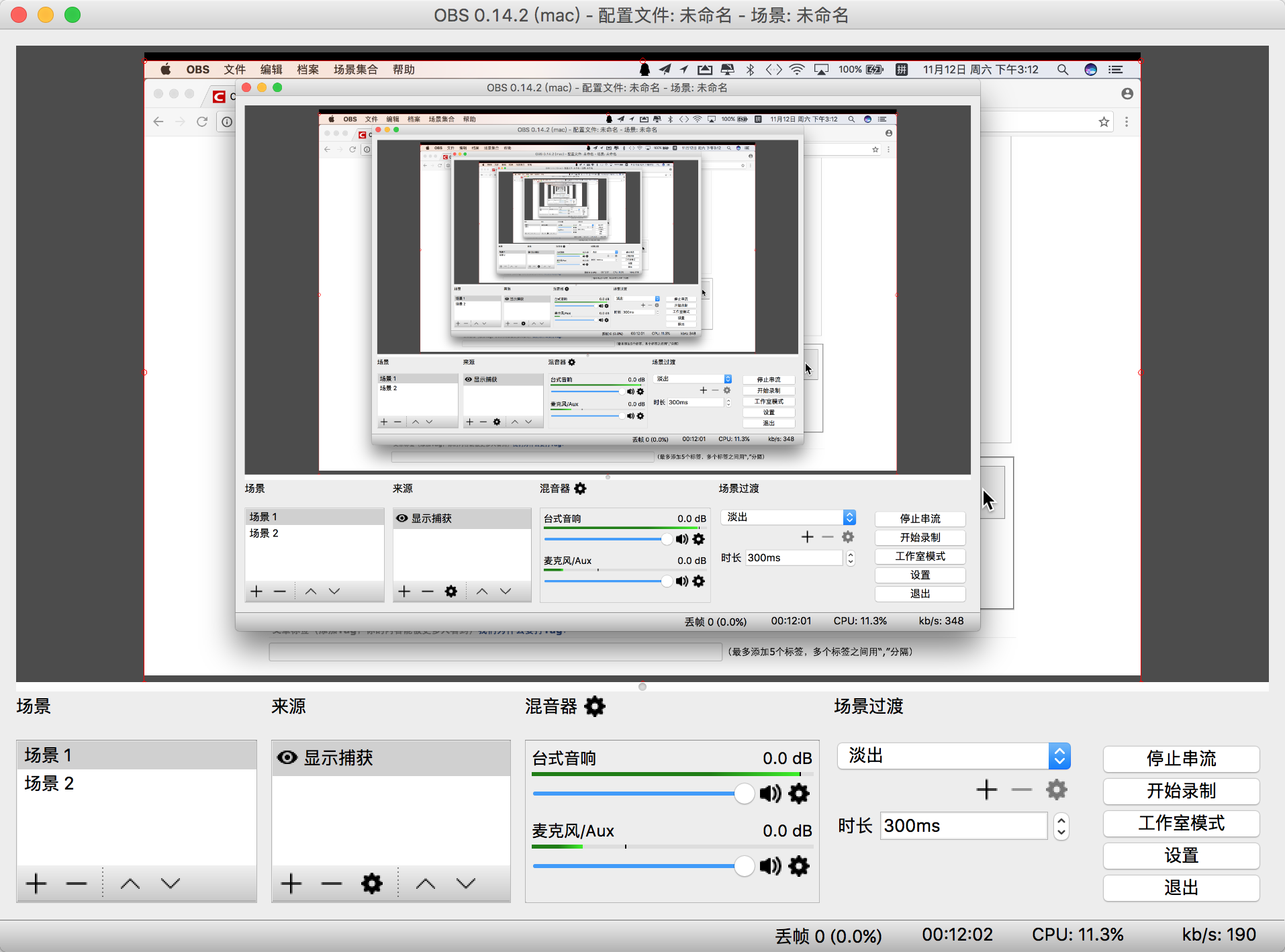Open 帮助 menu in captured menu bar
This screenshot has width=1285, height=952.
click(x=403, y=69)
